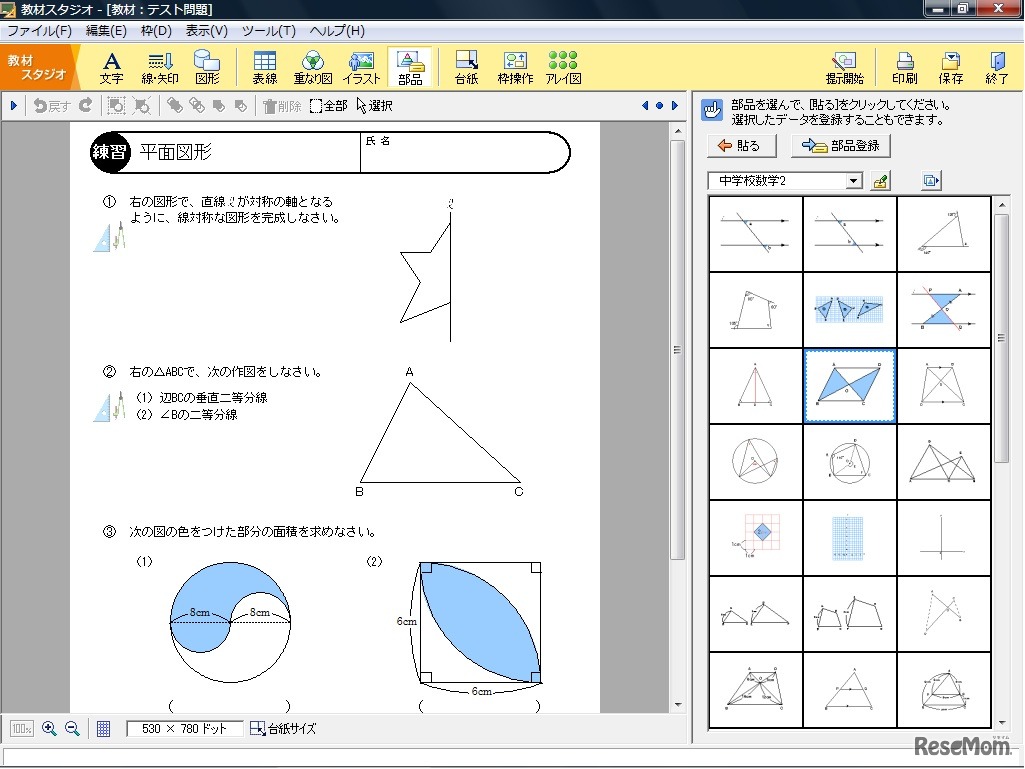Open the 編集(E) menu

(x=106, y=31)
